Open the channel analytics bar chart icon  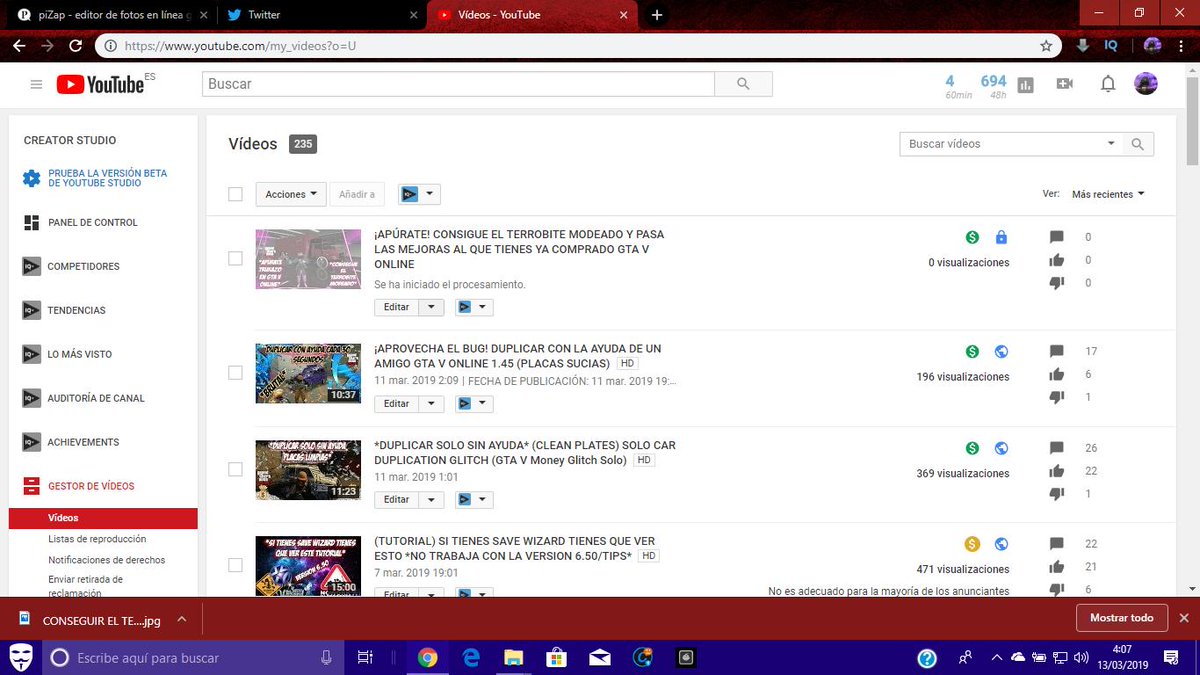[1025, 85]
